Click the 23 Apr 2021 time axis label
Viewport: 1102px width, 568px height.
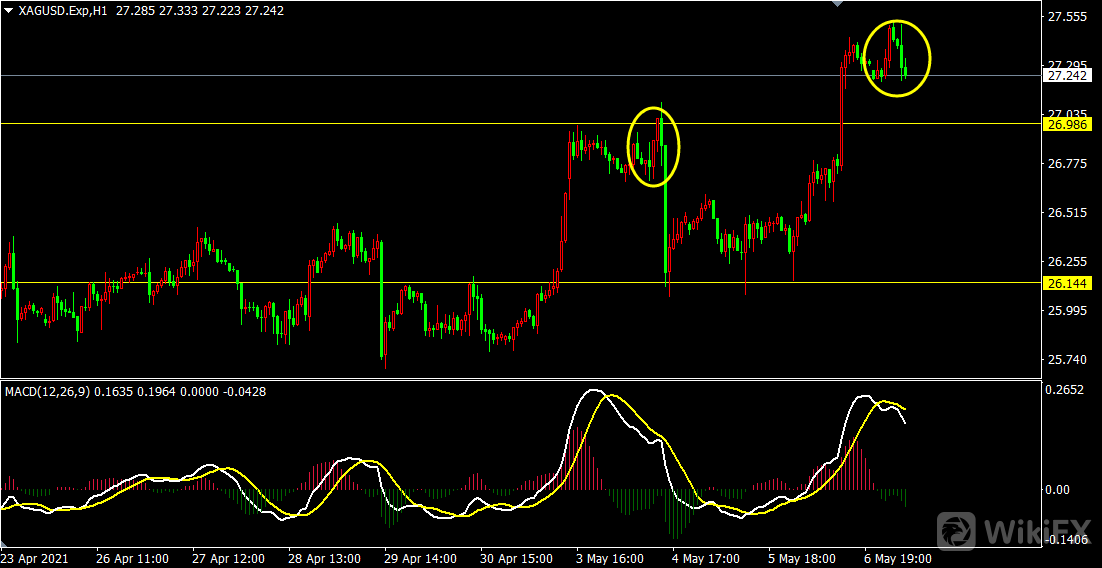(x=38, y=558)
